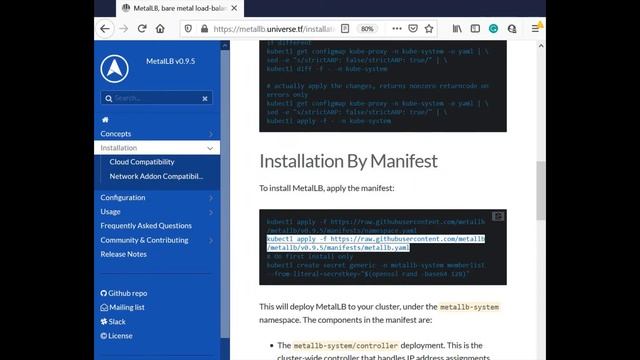Click the highlighted metallb.yaml command
This screenshot has height=360, width=640.
tap(376, 243)
